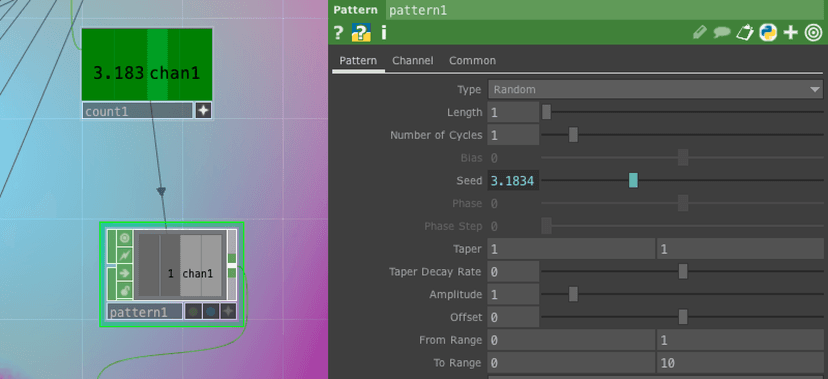Click the Amplitude value field
828x379 pixels.
point(513,295)
